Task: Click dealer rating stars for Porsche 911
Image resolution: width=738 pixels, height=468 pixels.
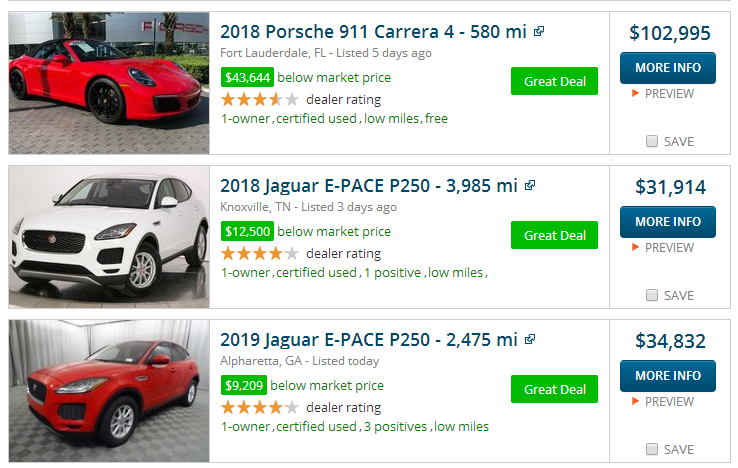Action: point(260,99)
